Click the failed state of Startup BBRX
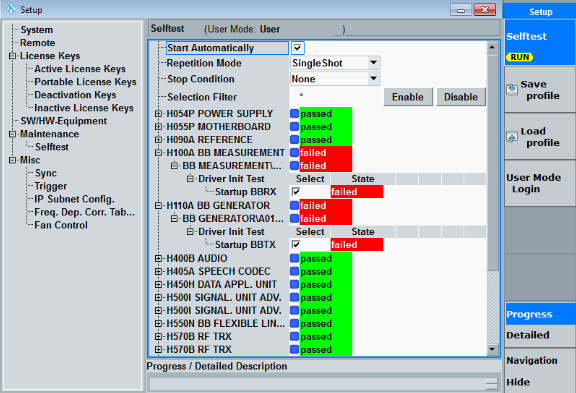Viewport: 576px width, 393px height. 357,191
